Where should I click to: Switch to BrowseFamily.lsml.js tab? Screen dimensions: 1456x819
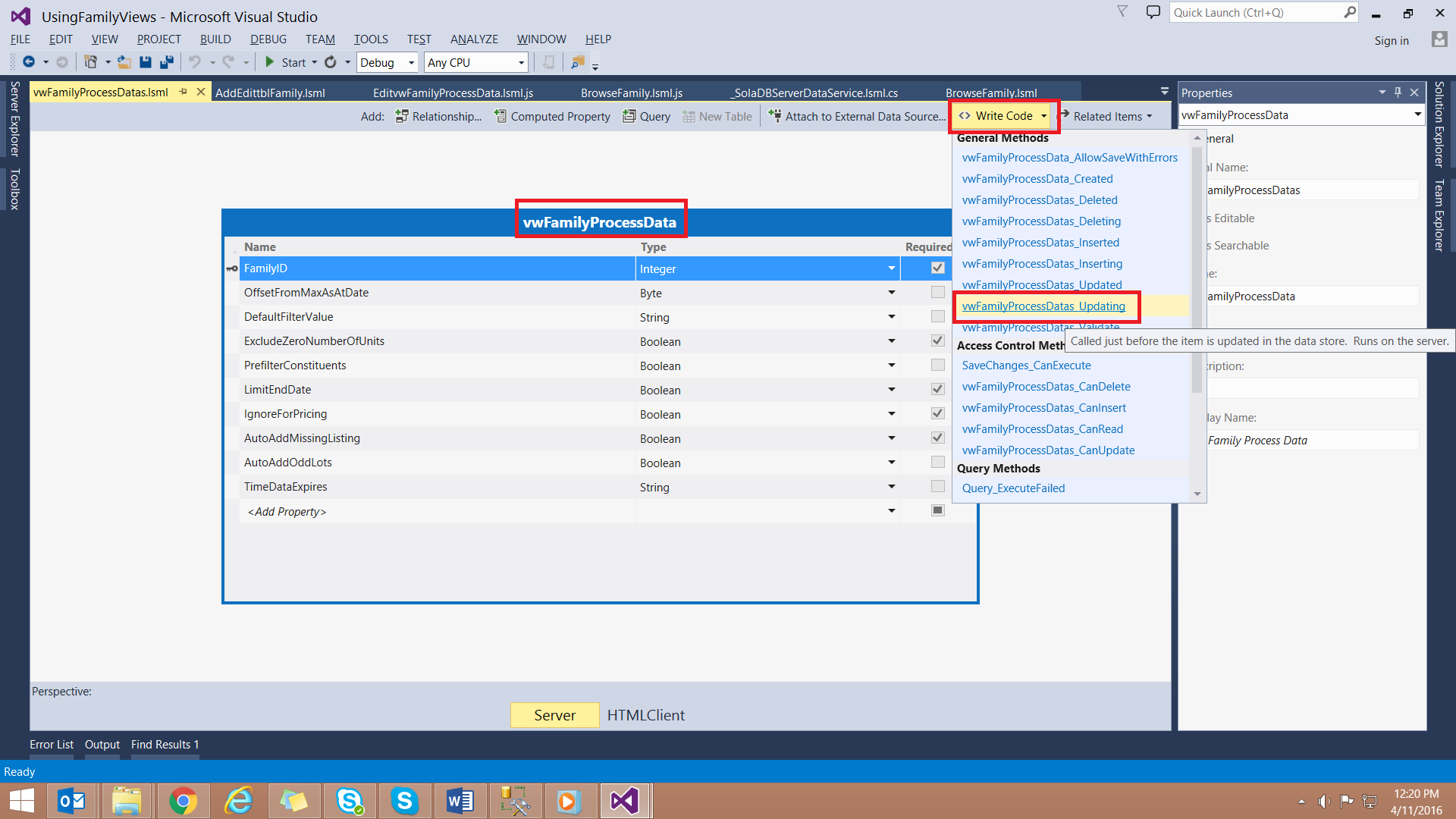pos(632,93)
